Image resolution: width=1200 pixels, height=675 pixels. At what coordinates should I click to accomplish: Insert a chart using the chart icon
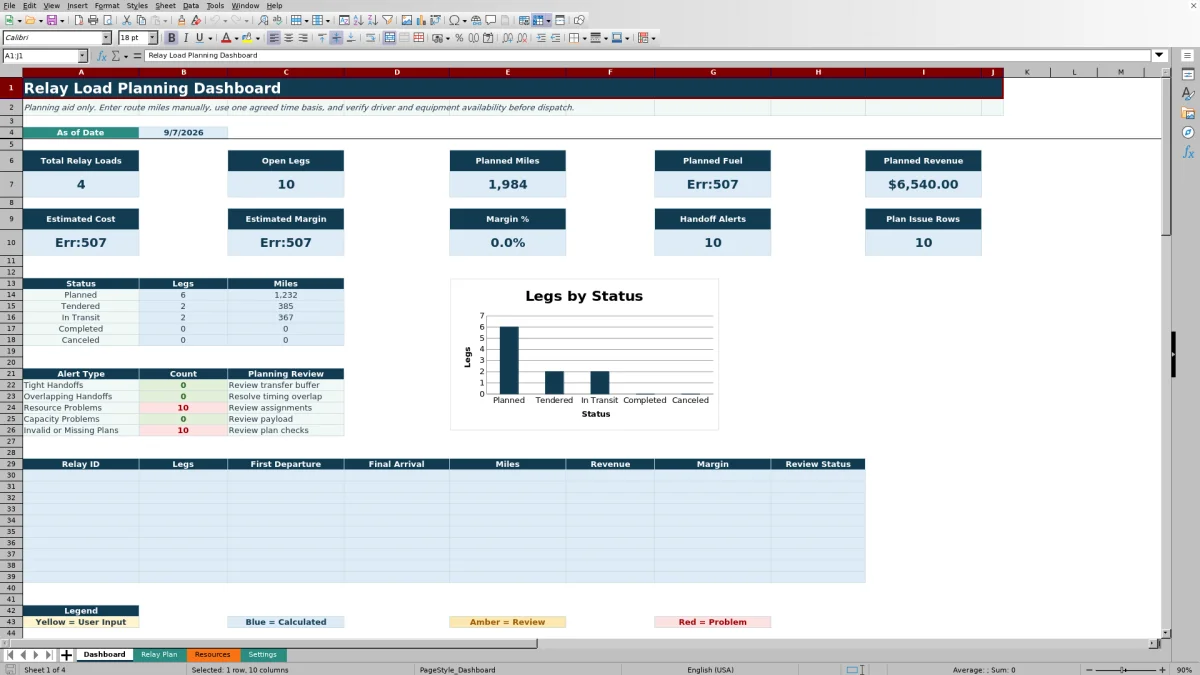click(x=421, y=20)
